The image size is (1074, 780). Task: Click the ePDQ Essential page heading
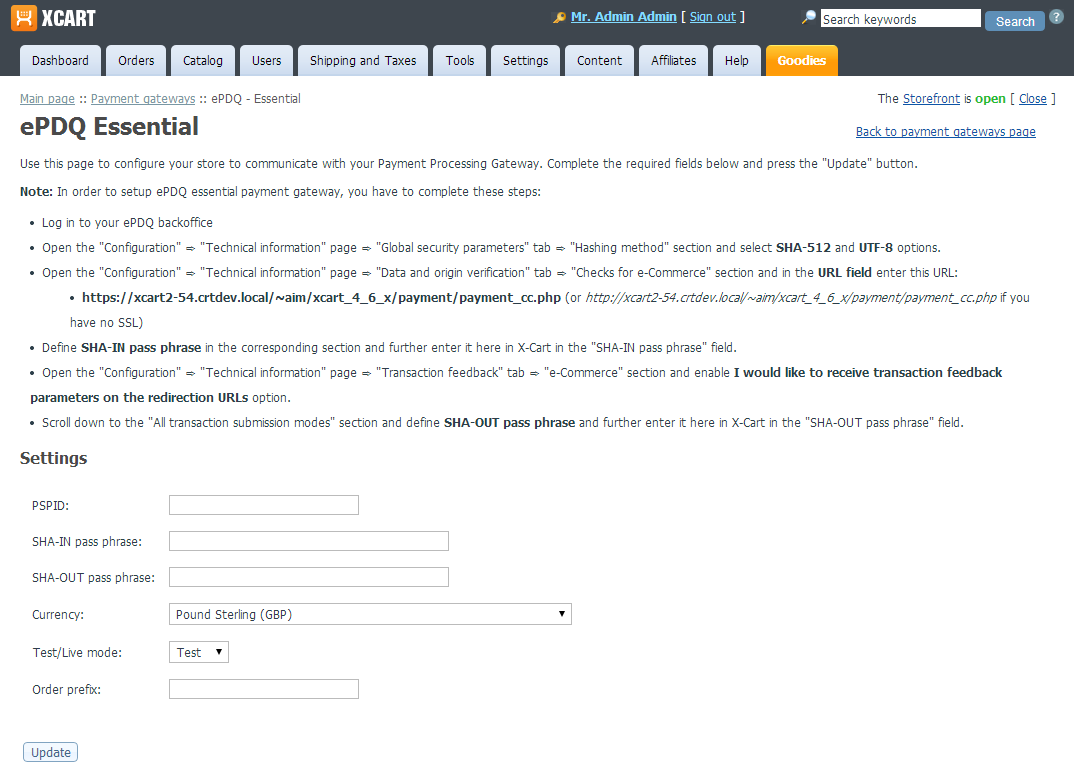click(109, 127)
